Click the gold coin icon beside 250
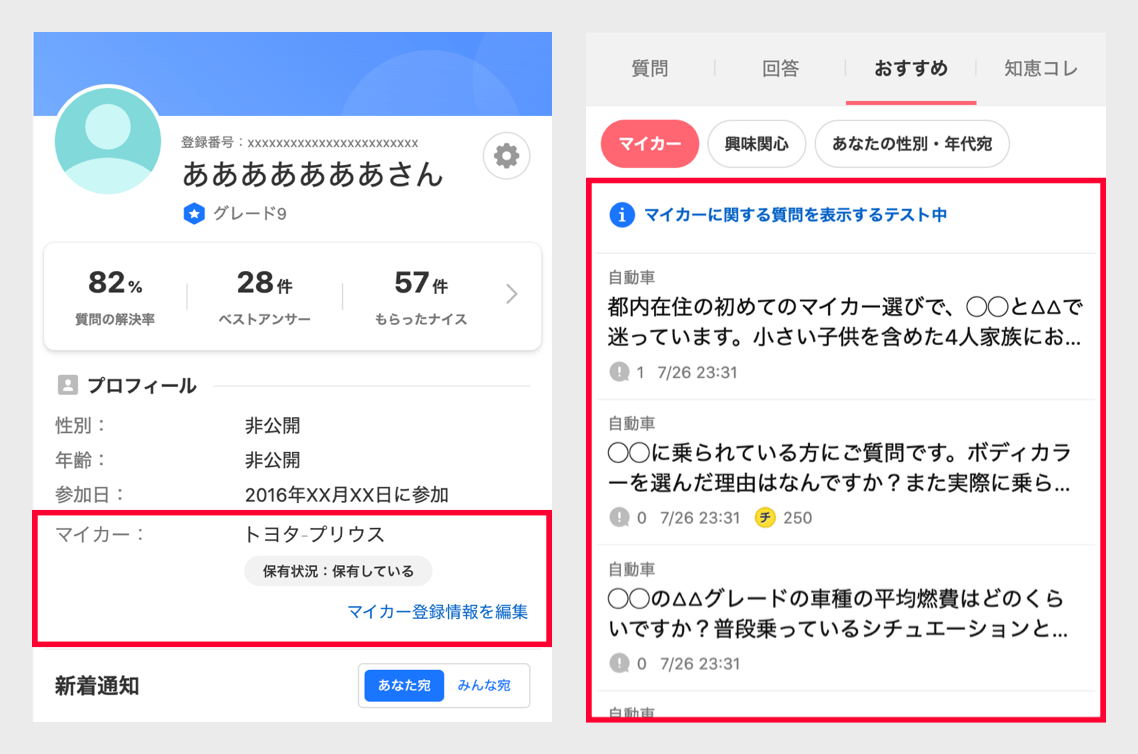Viewport: 1138px width, 754px height. click(x=766, y=518)
